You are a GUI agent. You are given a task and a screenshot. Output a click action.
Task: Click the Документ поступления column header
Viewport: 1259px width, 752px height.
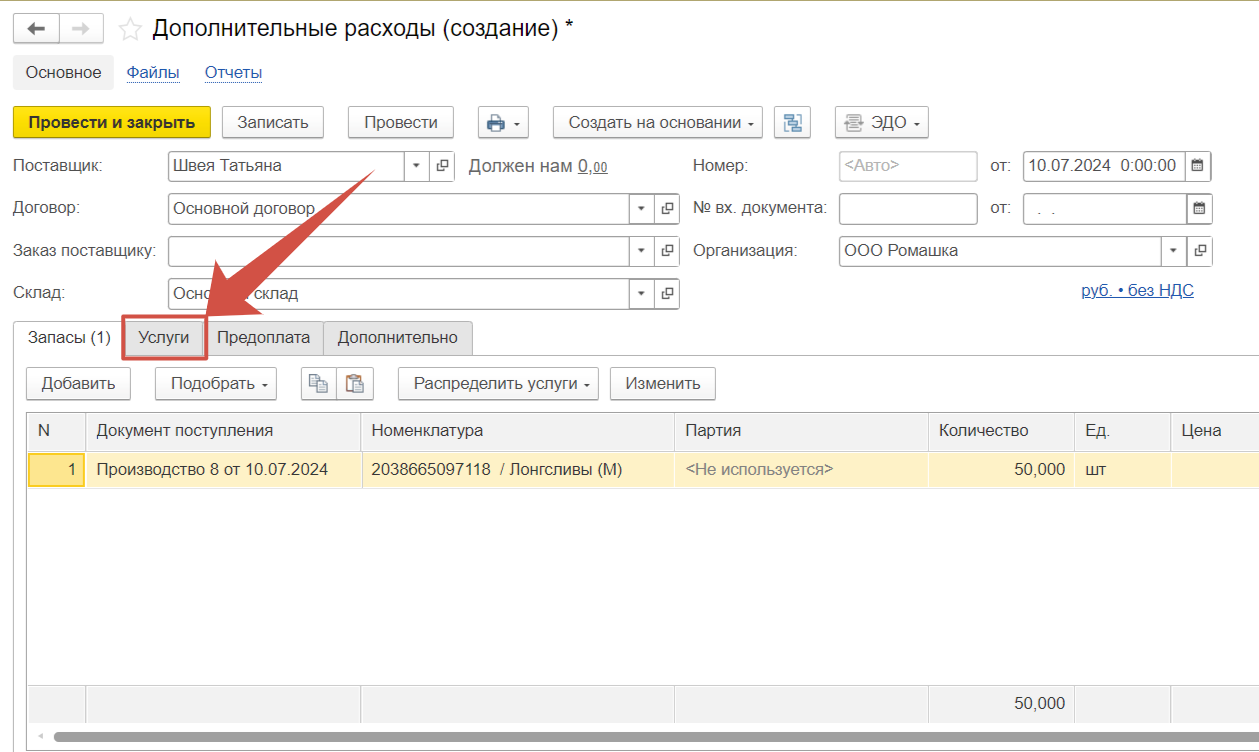pyautogui.click(x=223, y=431)
